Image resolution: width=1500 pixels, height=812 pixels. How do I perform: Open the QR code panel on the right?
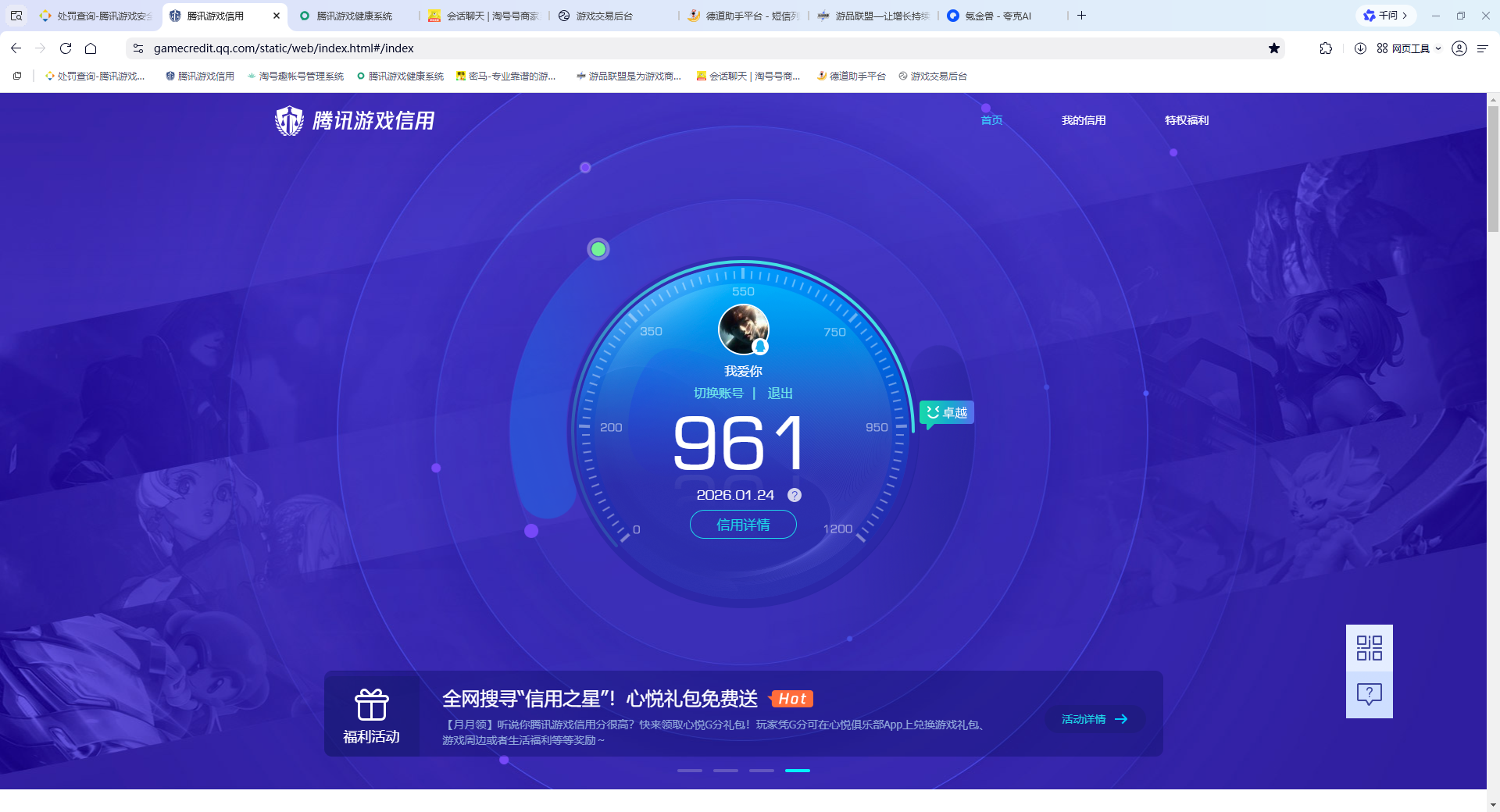pyautogui.click(x=1369, y=648)
